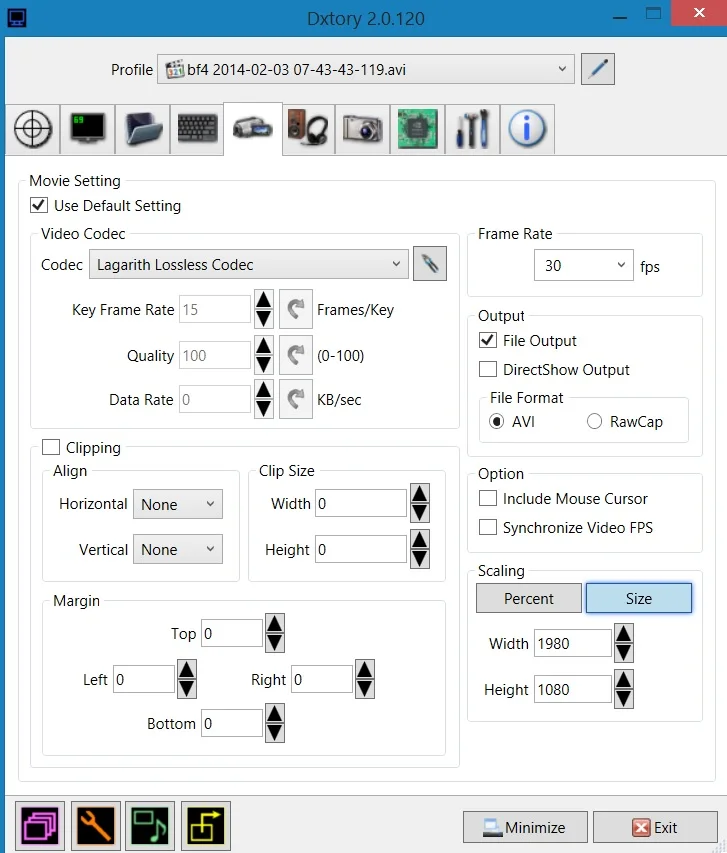The height and width of the screenshot is (853, 727).
Task: Click the Scaling Height field showing 1080
Action: (x=572, y=689)
